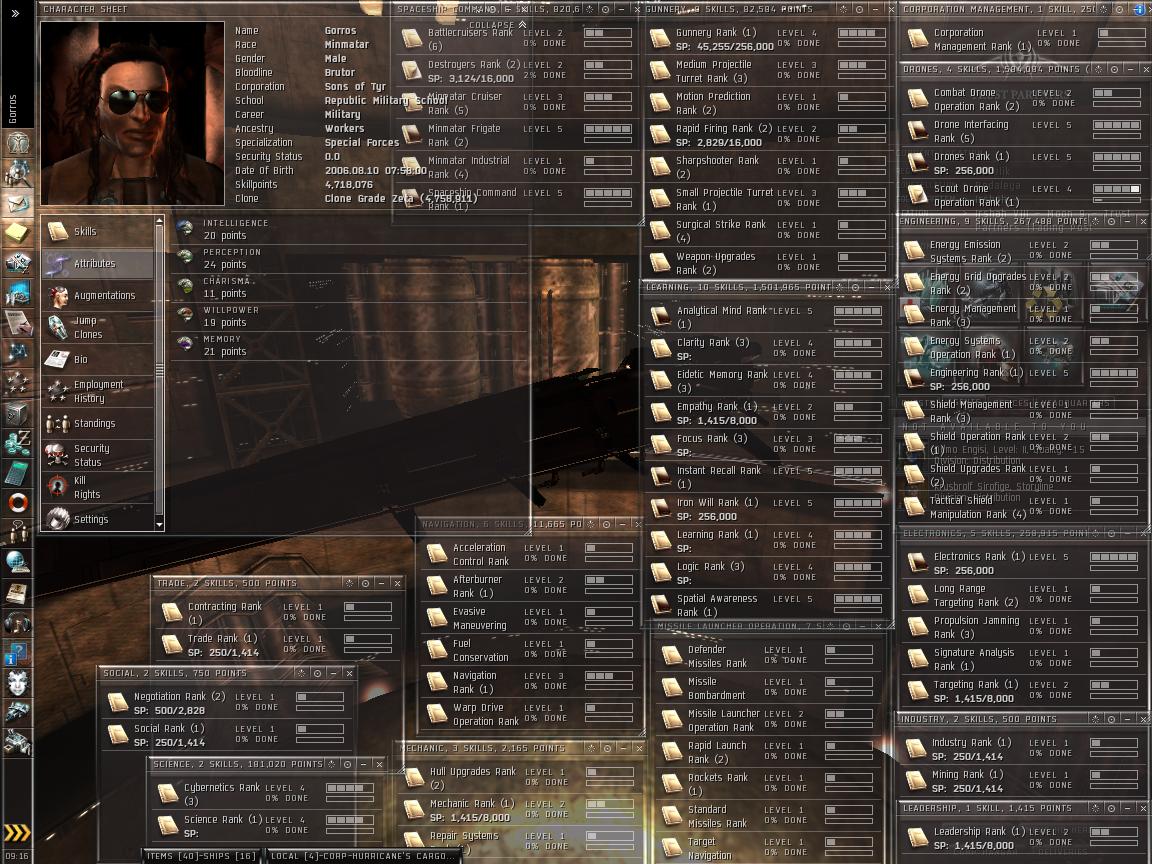Expand sidebar with double-arrow icon at top

[16, 13]
